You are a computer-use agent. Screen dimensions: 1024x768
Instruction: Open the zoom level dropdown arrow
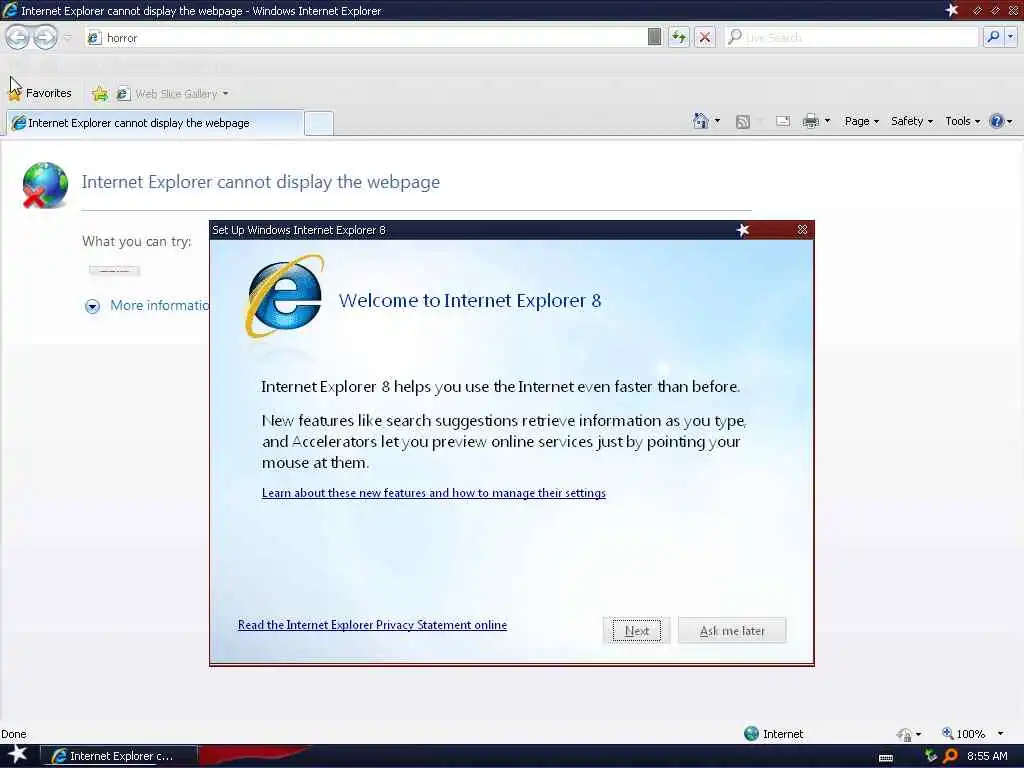click(1000, 734)
